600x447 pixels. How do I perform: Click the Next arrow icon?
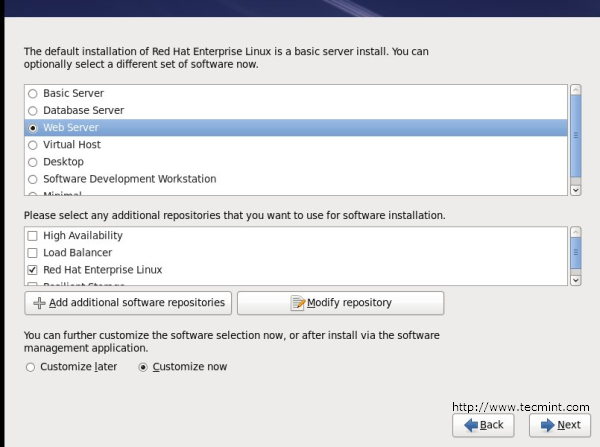(x=546, y=425)
